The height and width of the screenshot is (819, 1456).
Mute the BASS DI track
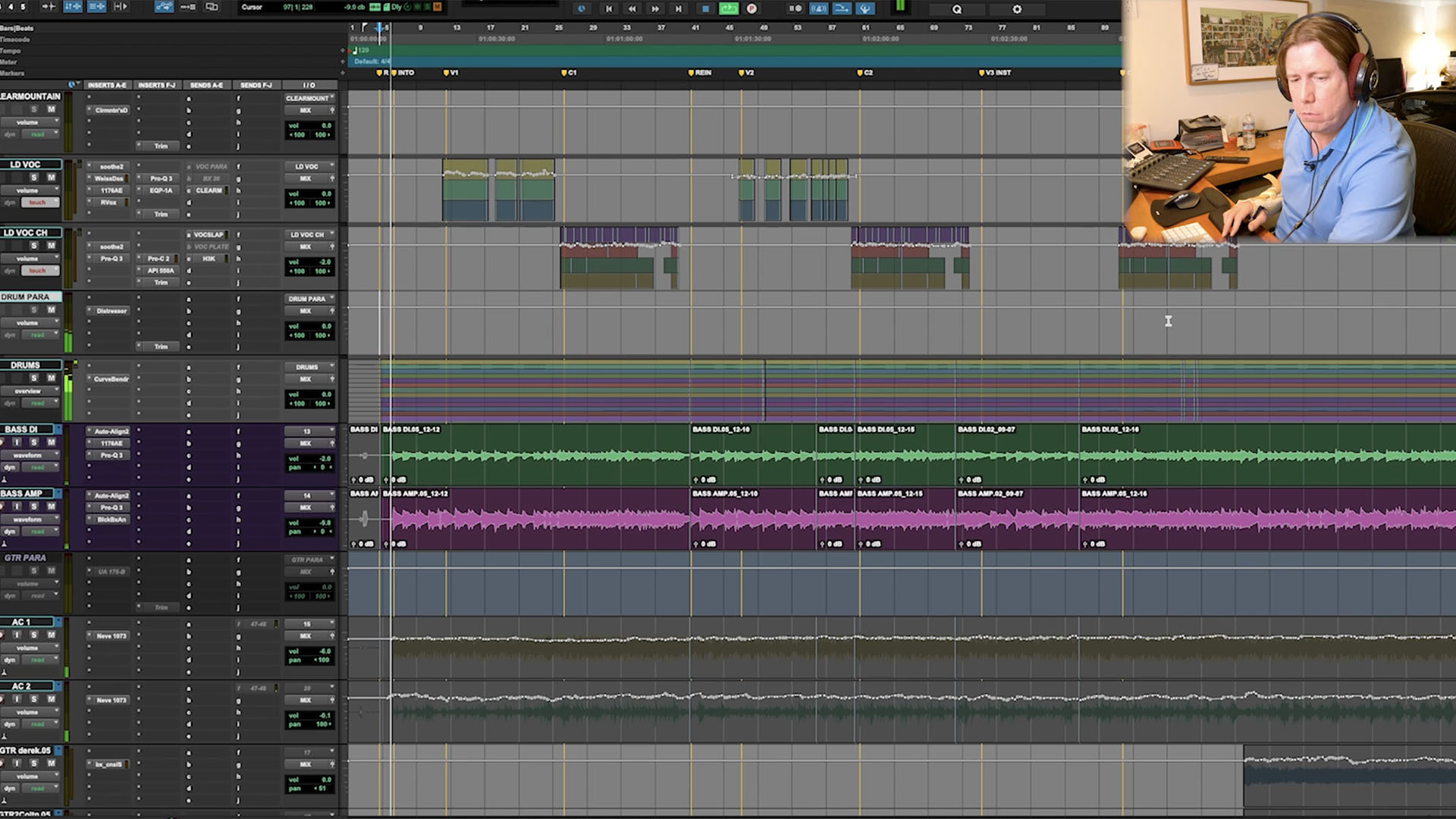click(x=52, y=442)
